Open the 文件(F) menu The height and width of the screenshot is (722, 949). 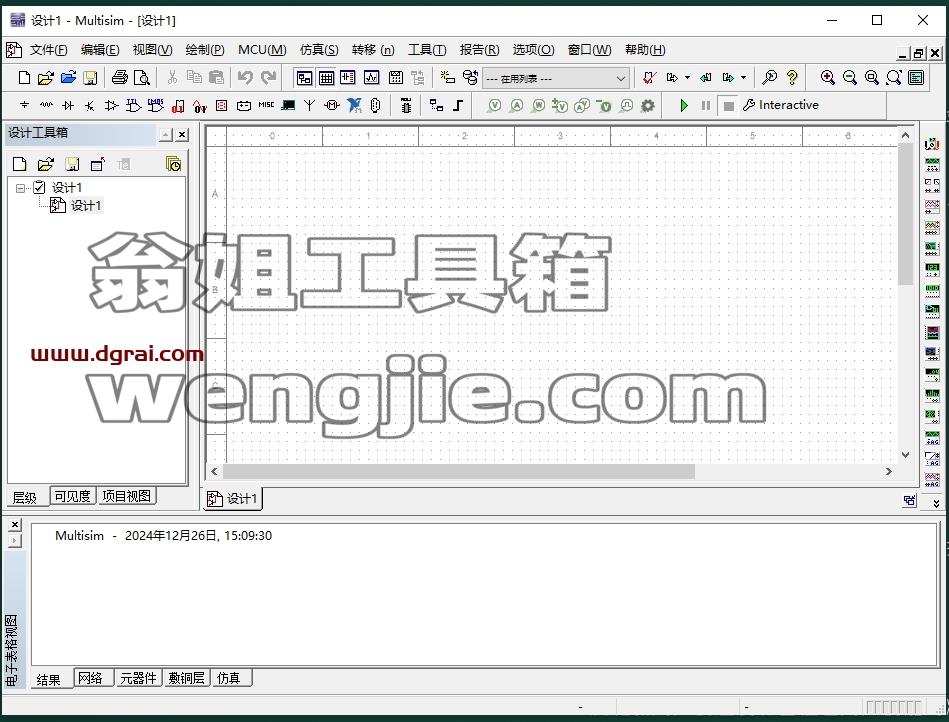tap(48, 50)
